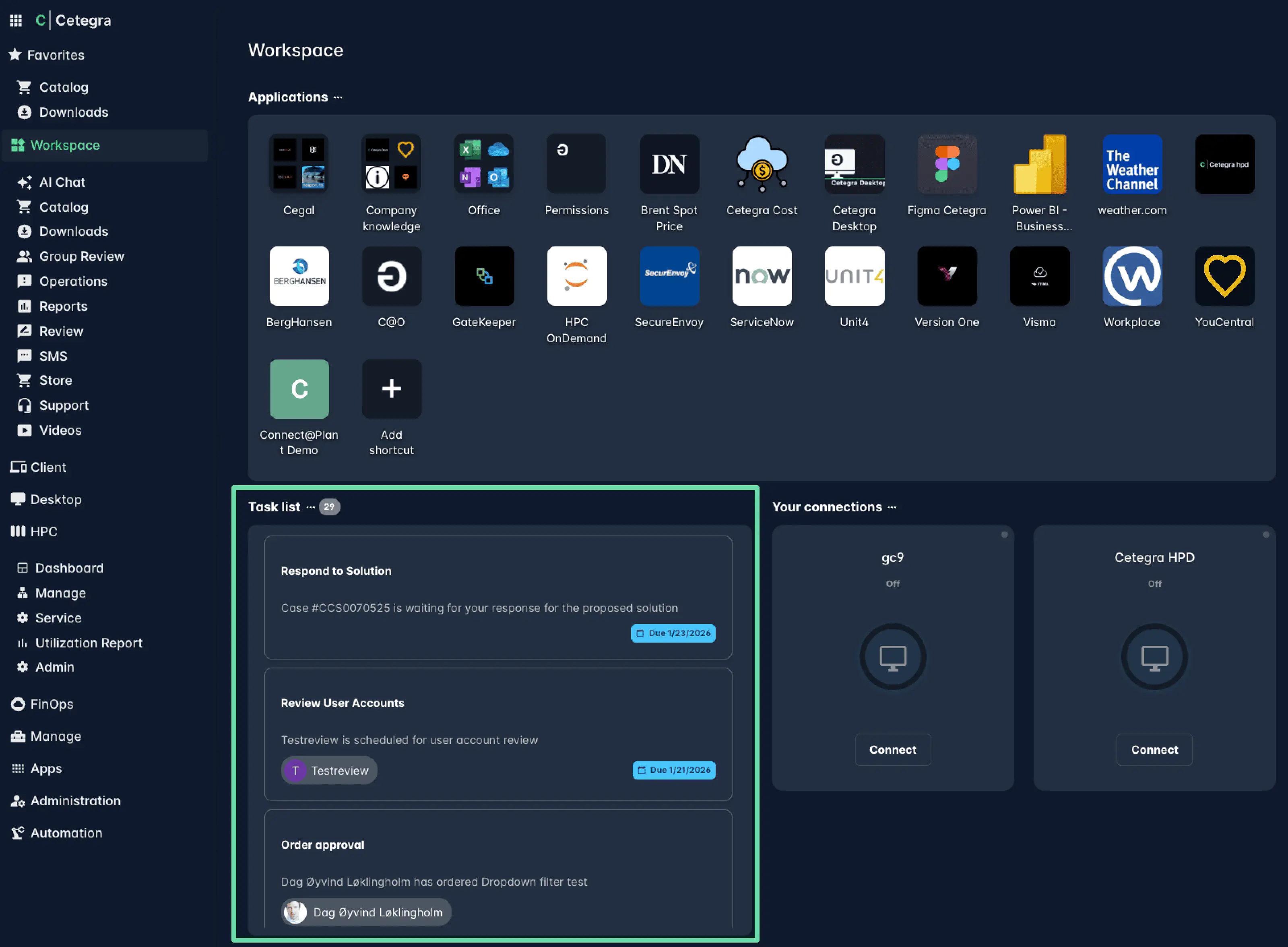
Task: Launch the Figma Cetegra application
Action: (947, 165)
